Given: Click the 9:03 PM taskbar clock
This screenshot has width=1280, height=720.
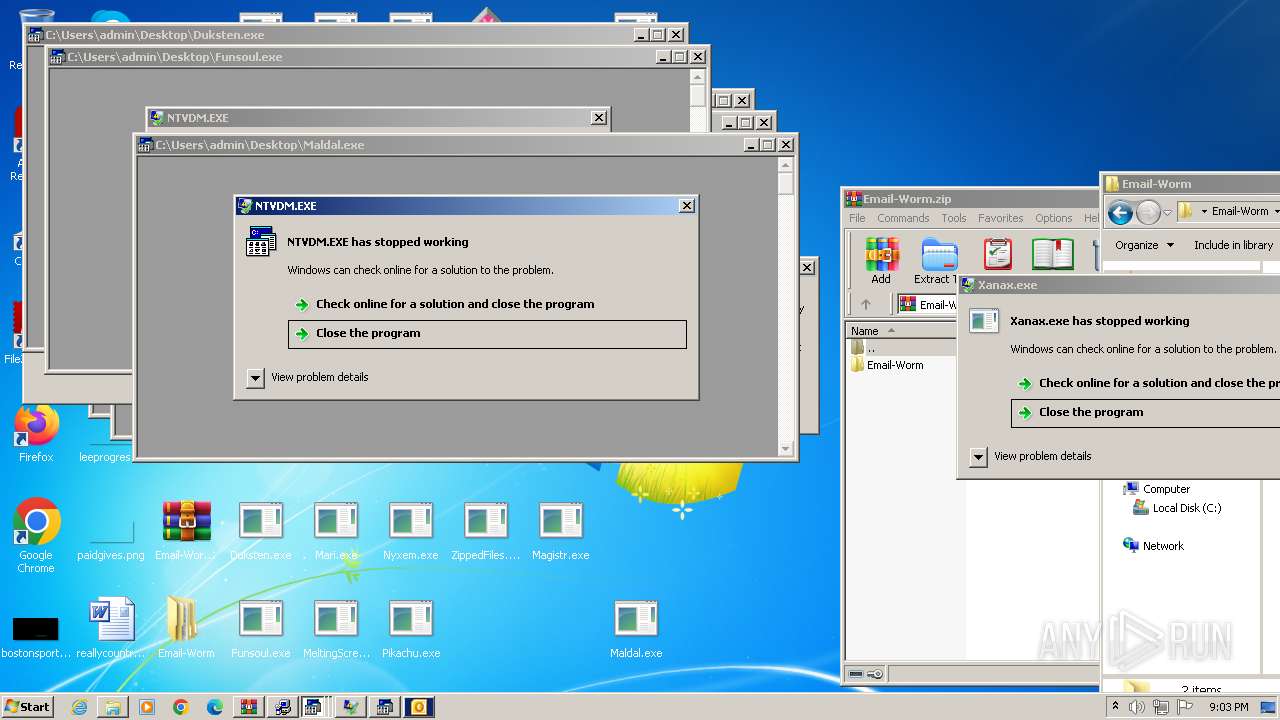Looking at the screenshot, I should tap(1229, 707).
